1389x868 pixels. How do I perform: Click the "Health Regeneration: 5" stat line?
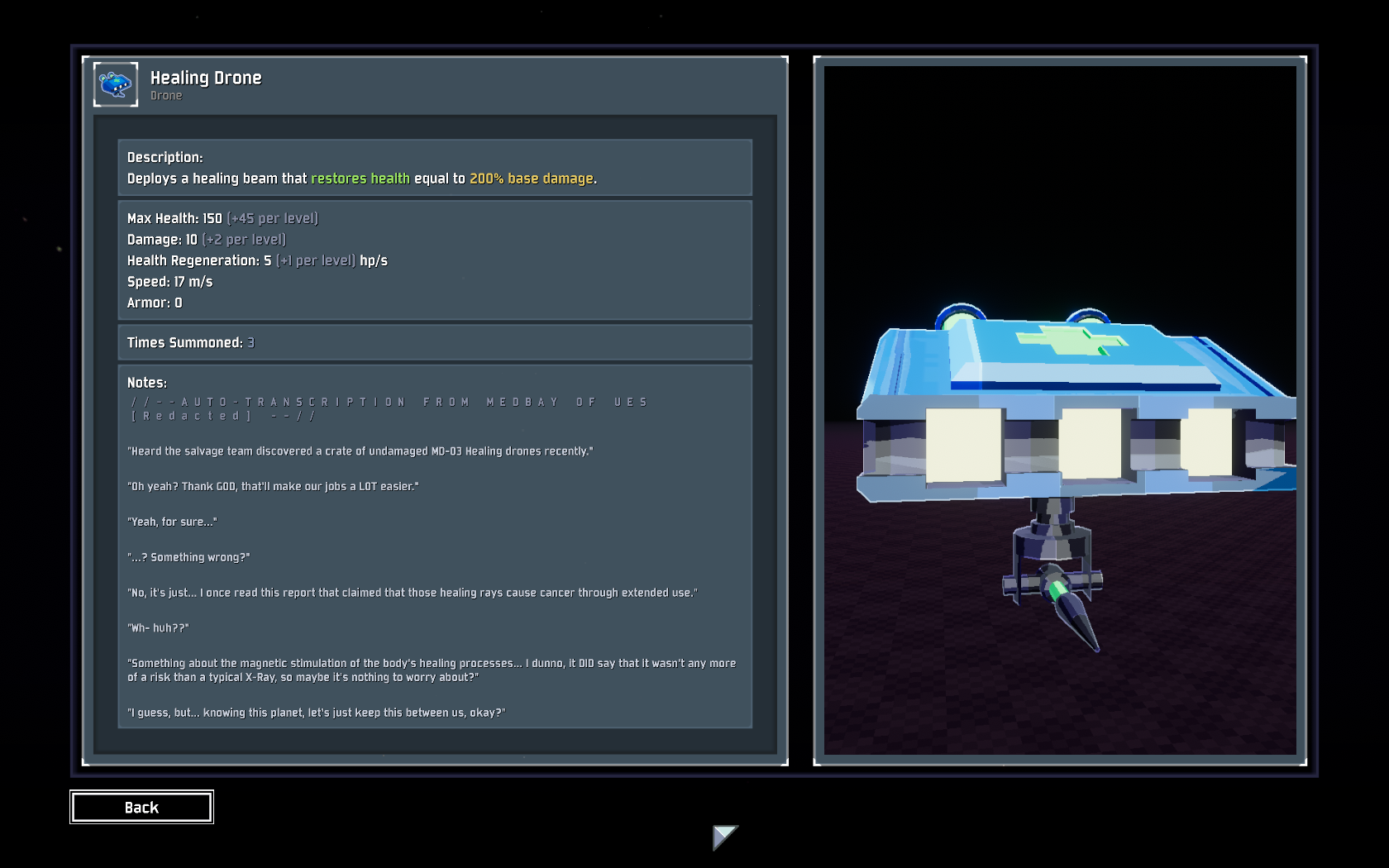(257, 260)
